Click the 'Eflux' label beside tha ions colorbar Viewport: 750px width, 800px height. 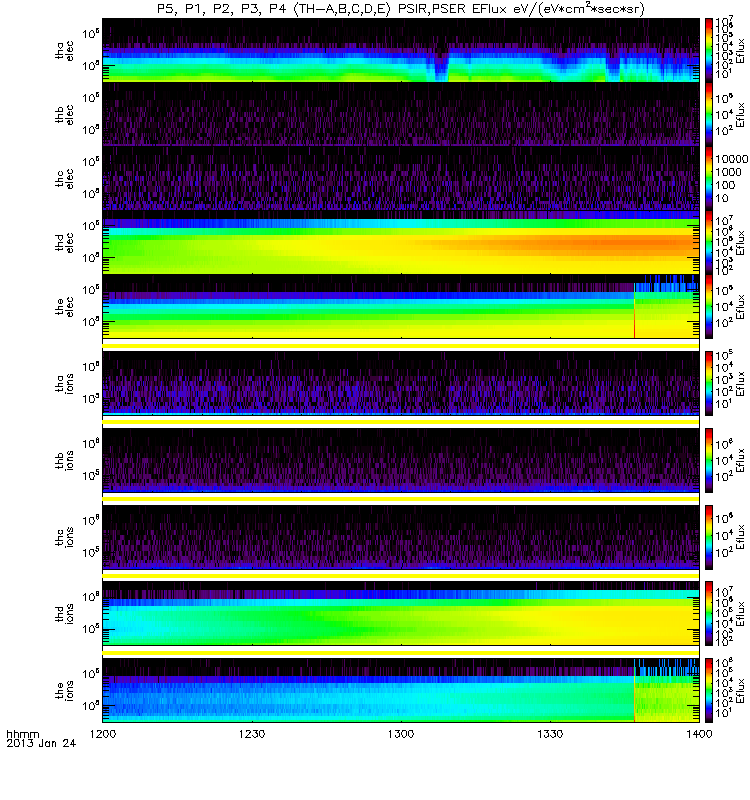pos(740,383)
